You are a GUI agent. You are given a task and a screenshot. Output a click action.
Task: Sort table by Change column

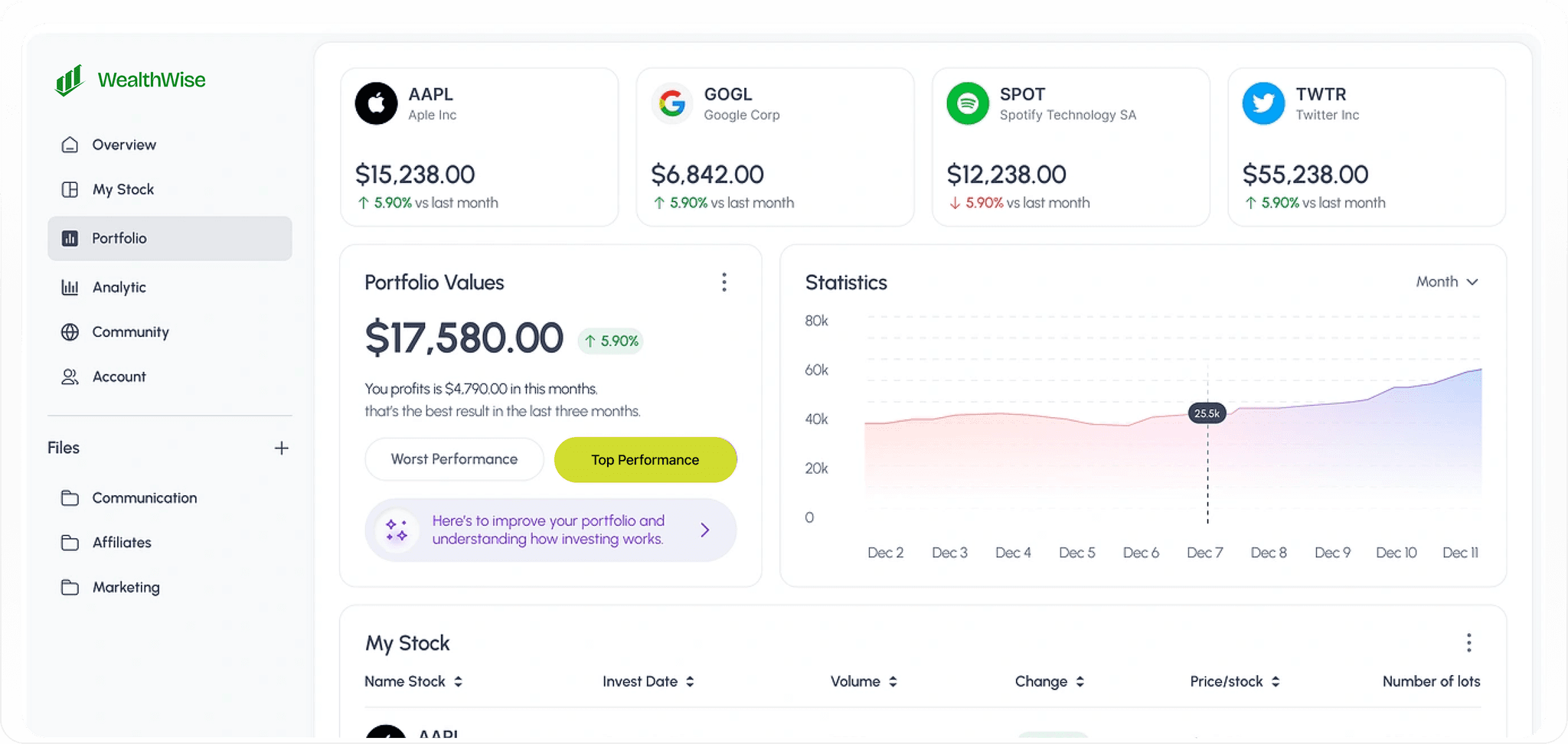[x=1050, y=681]
